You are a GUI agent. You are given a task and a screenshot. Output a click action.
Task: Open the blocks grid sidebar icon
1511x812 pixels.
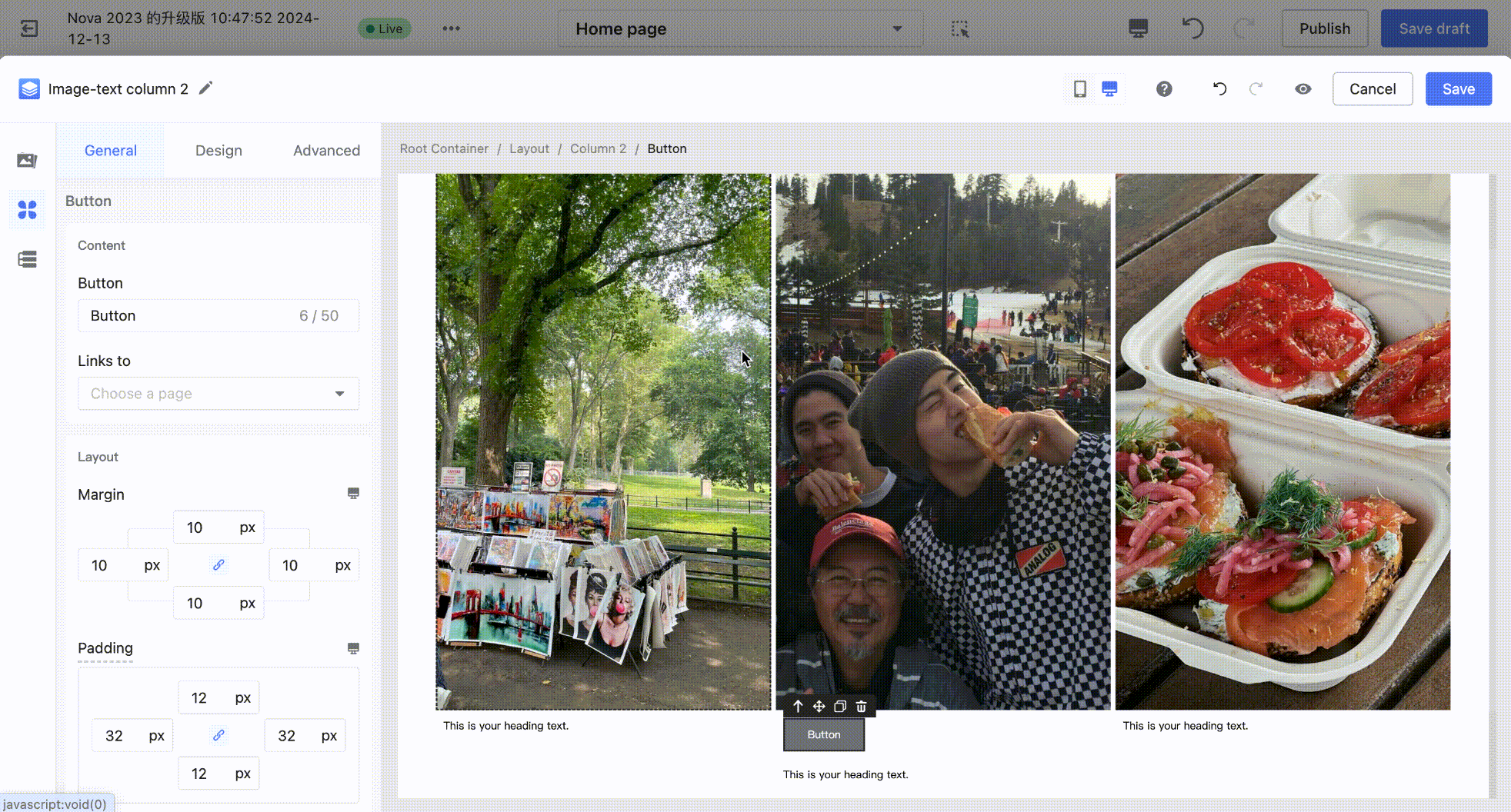click(28, 210)
